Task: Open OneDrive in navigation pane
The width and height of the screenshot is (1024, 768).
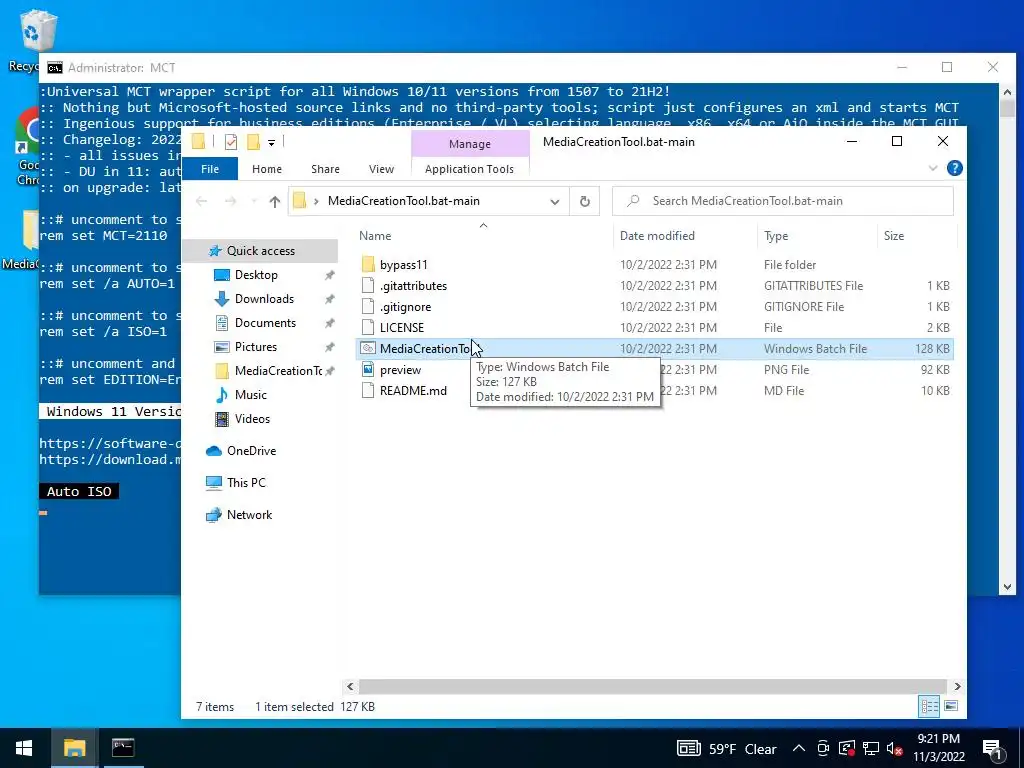Action: (251, 451)
